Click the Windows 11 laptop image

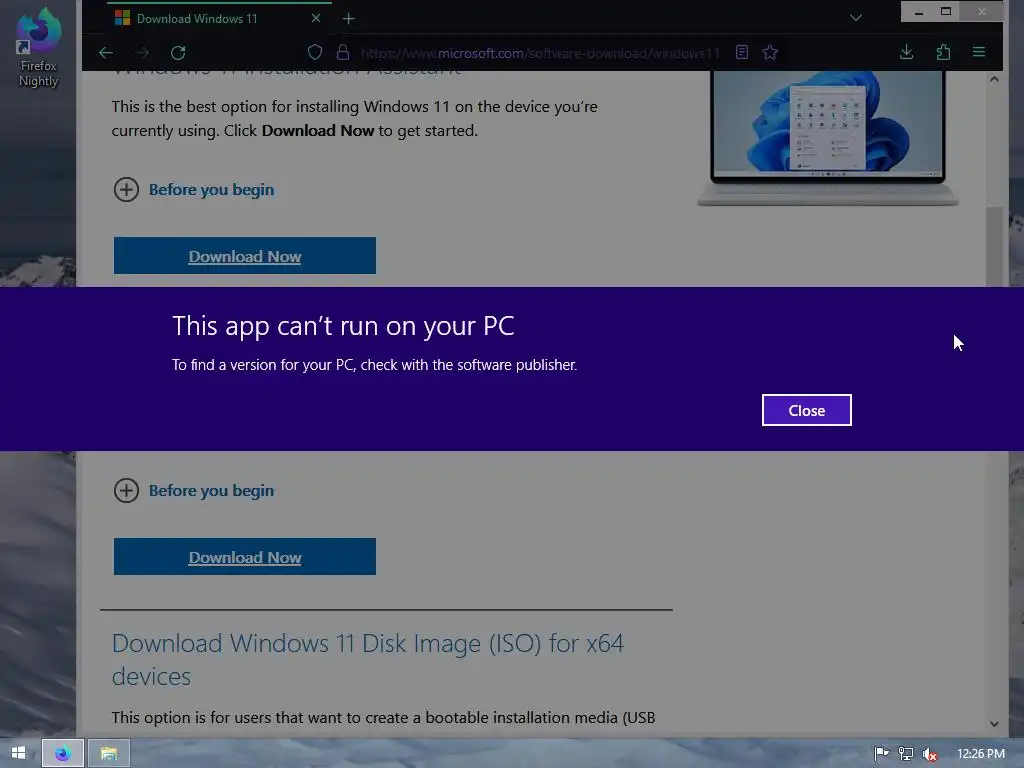click(828, 138)
